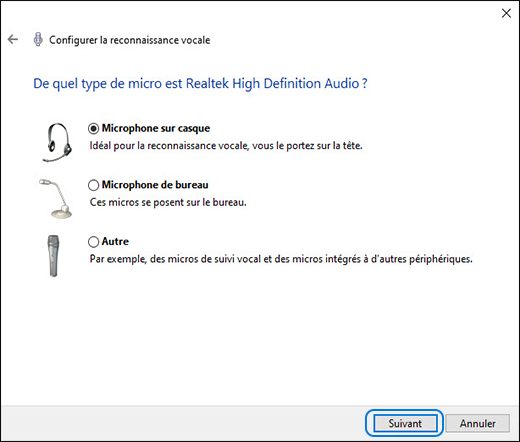Screen dimensions: 520x442
Task: Select Microphone sur casque radio button
Action: click(93, 128)
